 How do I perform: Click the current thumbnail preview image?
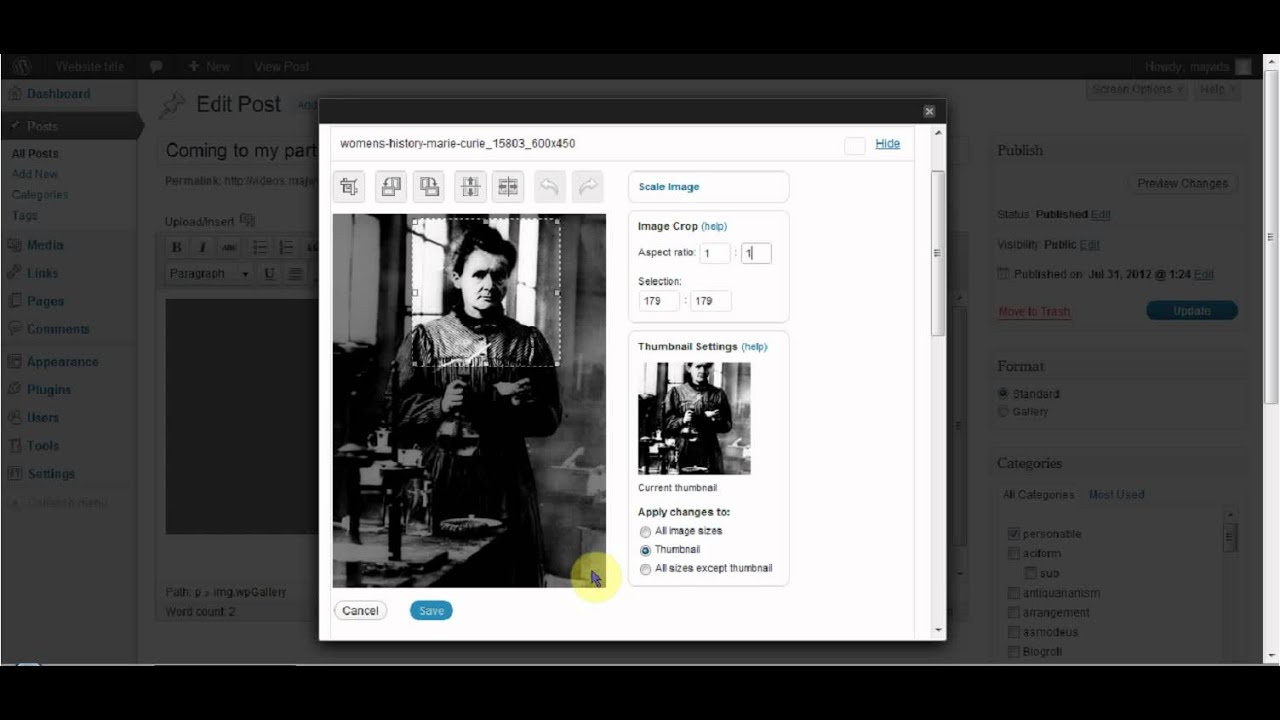coord(694,418)
